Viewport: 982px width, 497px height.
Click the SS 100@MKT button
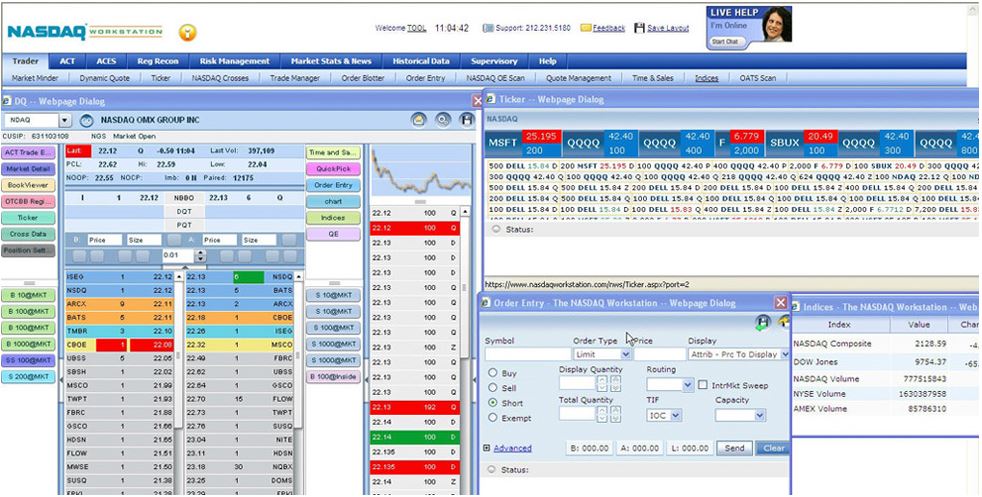click(x=28, y=361)
